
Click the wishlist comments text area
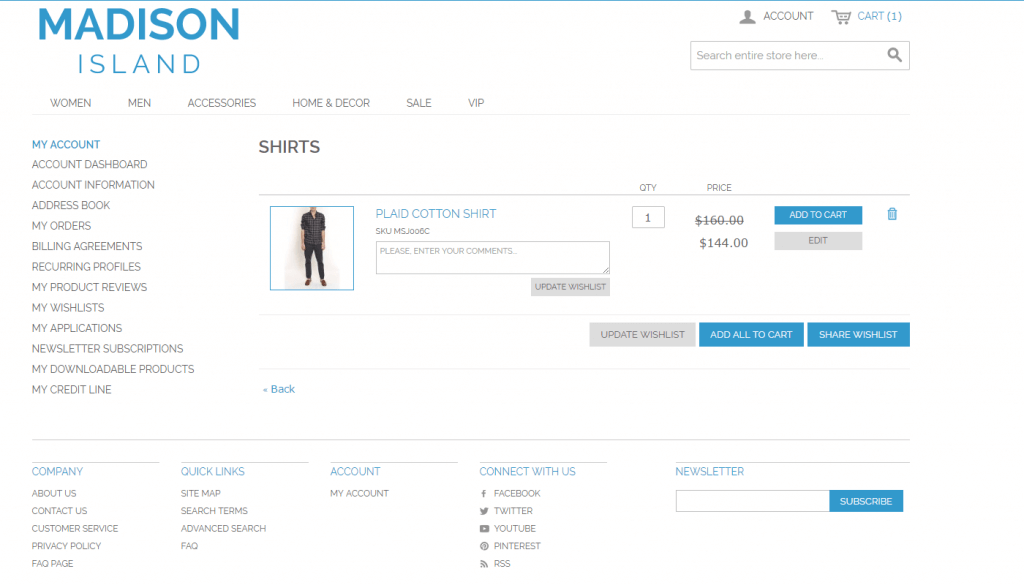[x=492, y=257]
